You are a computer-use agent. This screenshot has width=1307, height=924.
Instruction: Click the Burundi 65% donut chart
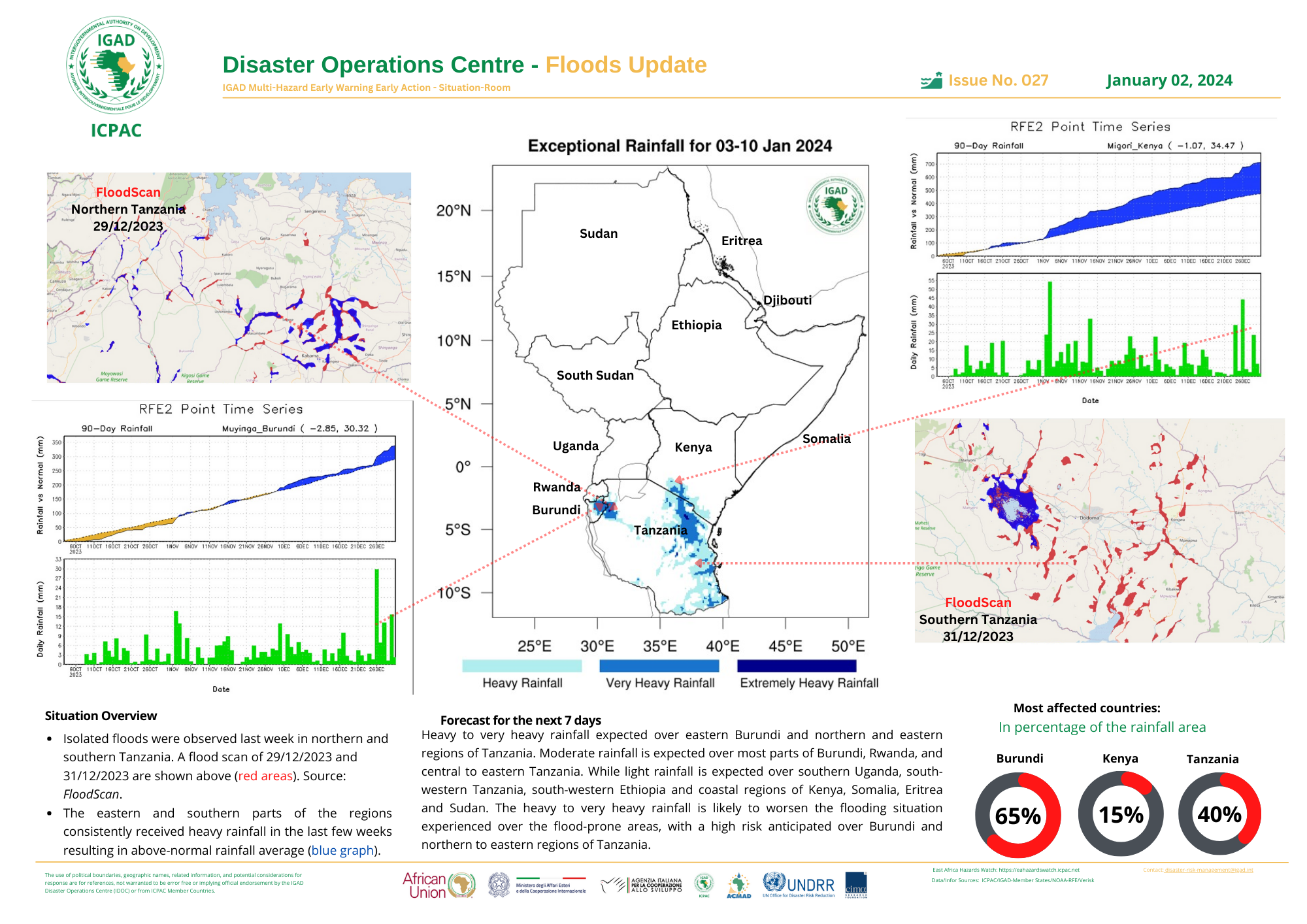click(x=1017, y=815)
